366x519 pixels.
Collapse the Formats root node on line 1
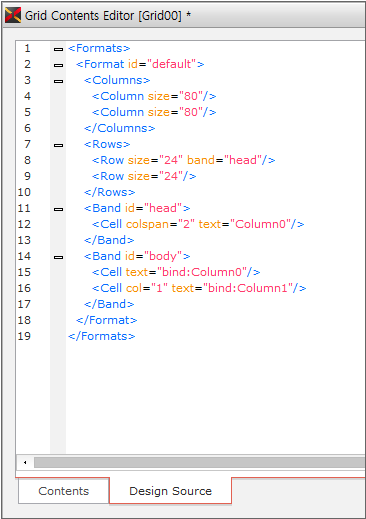click(58, 49)
